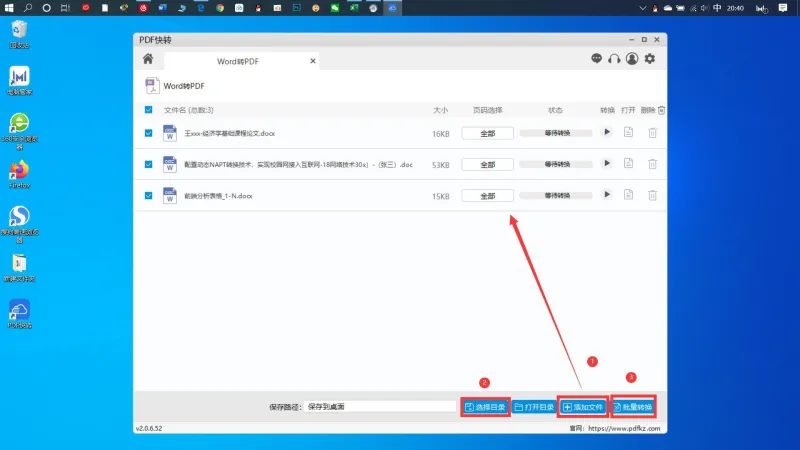The width and height of the screenshot is (800, 450).
Task: Start converting the 15KB _1-N.docx file
Action: (x=607, y=194)
